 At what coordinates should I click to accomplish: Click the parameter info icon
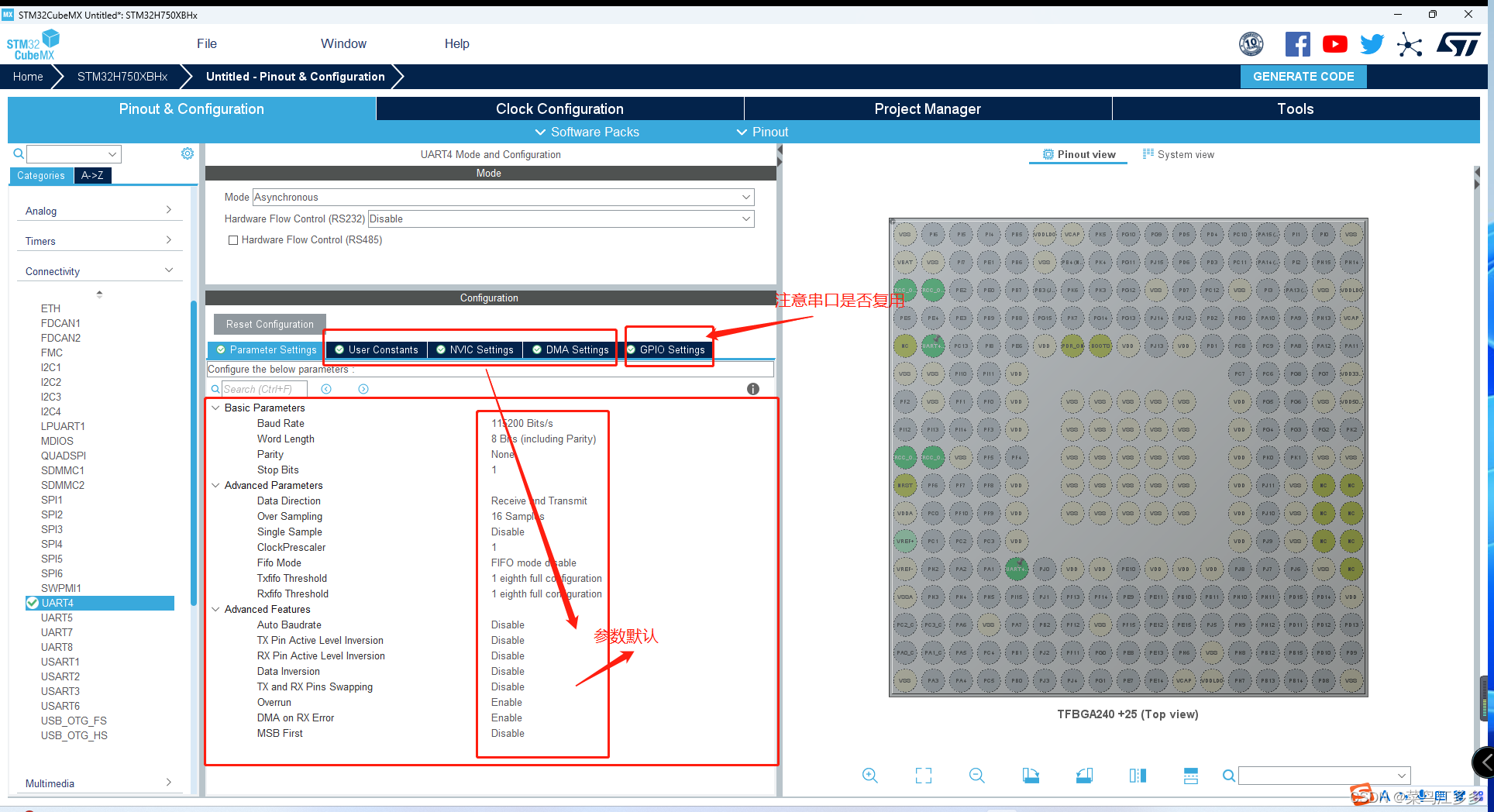click(x=752, y=389)
